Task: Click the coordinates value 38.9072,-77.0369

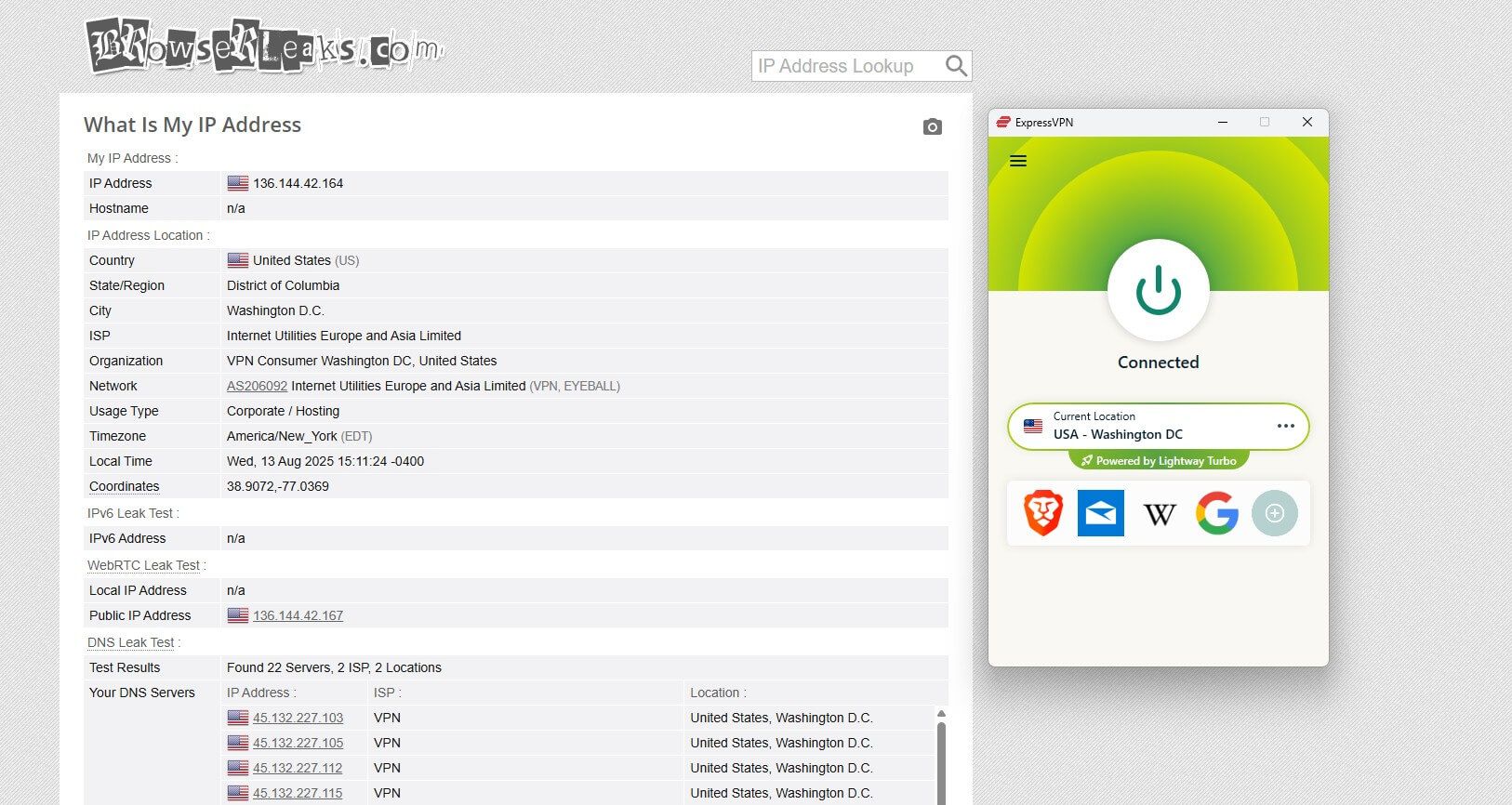Action: point(278,486)
